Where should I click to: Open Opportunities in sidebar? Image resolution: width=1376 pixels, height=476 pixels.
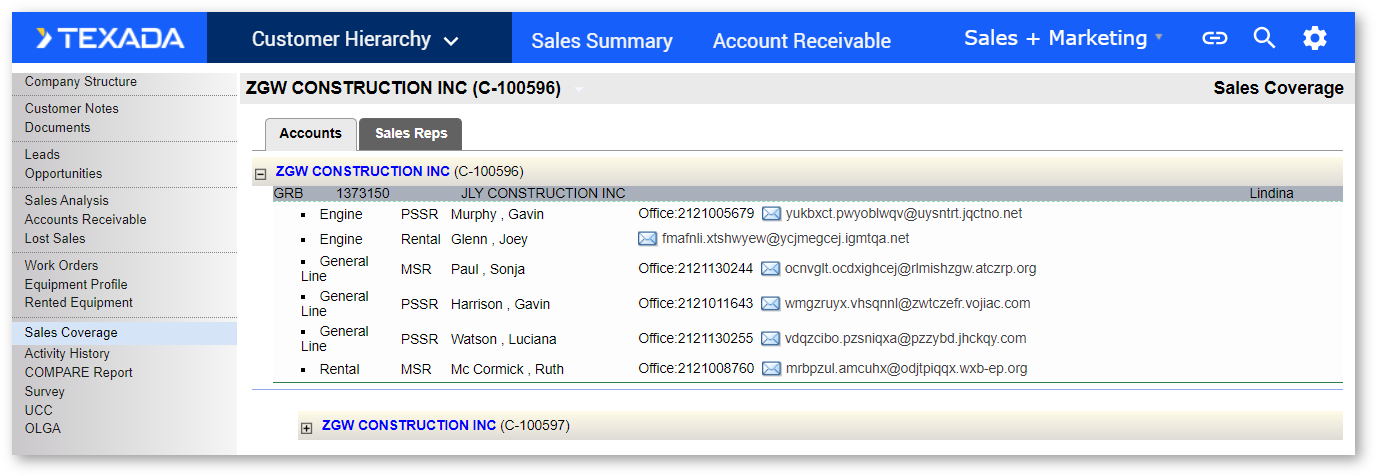point(64,173)
